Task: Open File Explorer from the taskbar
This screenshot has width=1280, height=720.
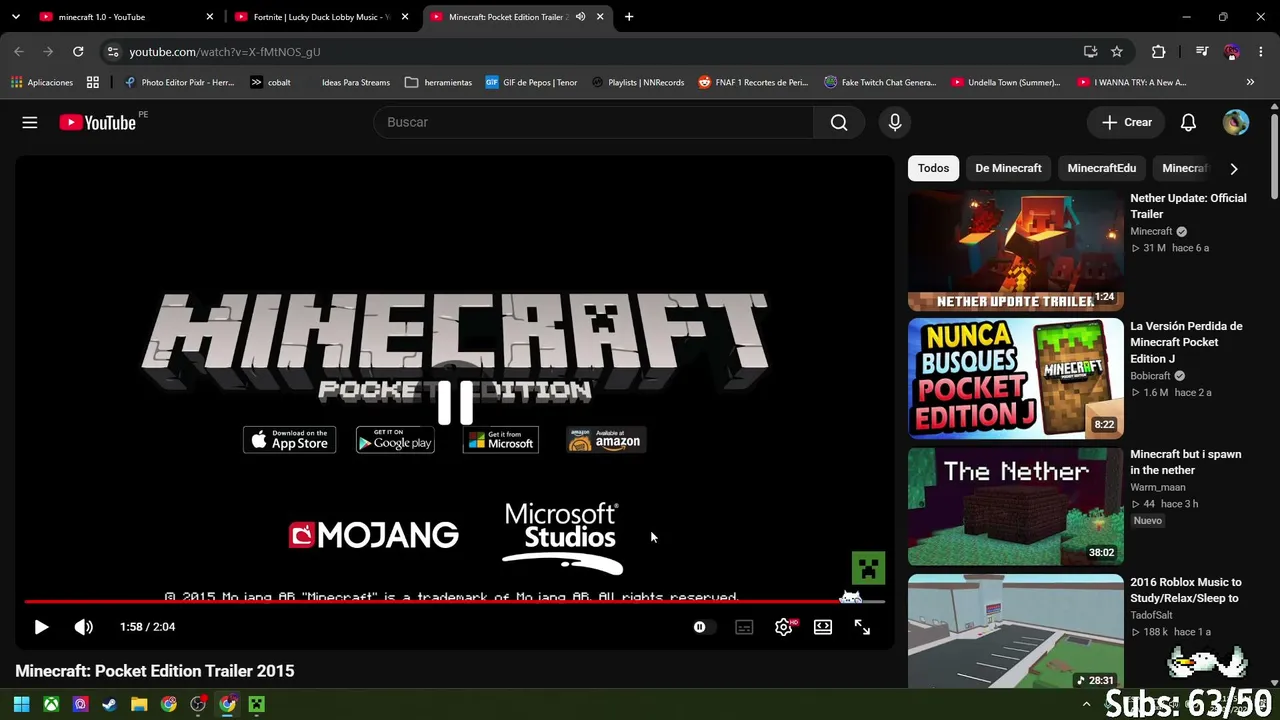Action: point(139,704)
